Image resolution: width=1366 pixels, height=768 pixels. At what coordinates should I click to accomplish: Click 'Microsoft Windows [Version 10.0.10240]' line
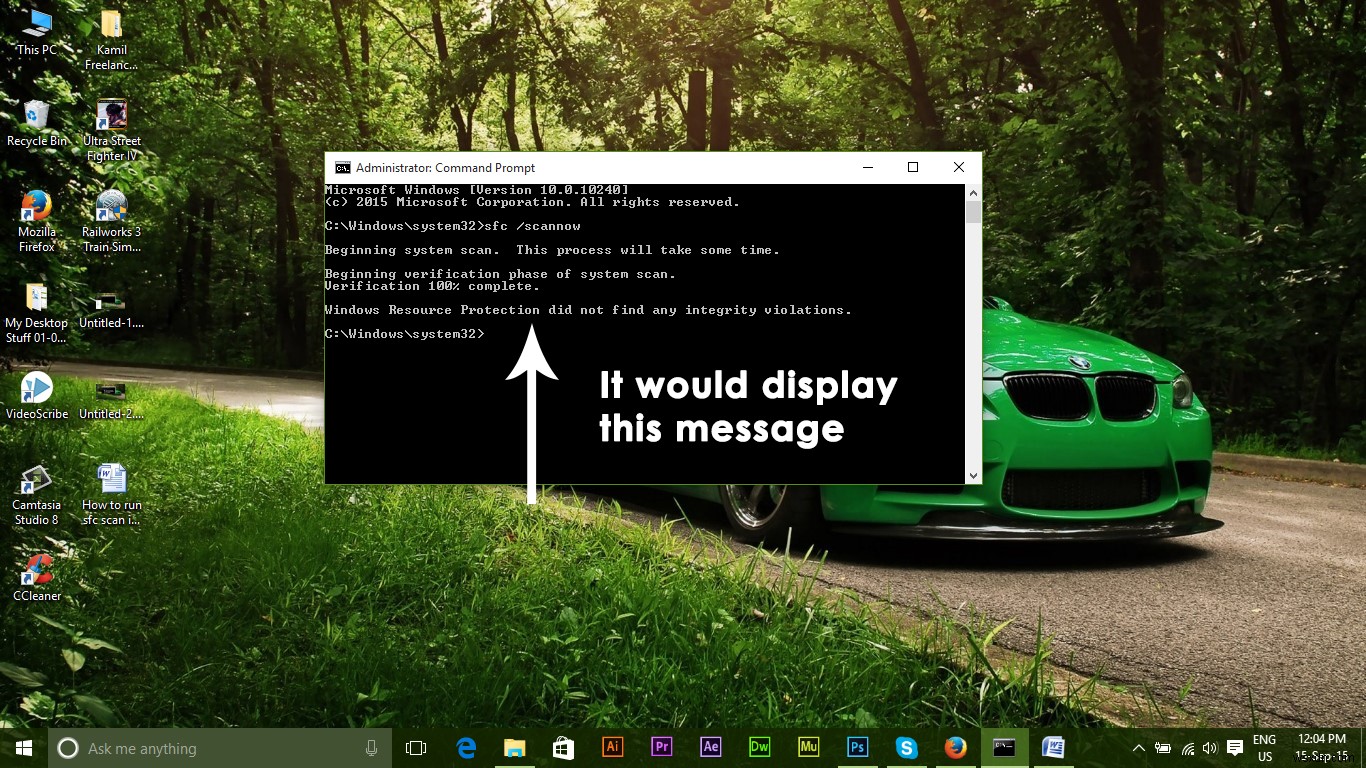pos(476,190)
